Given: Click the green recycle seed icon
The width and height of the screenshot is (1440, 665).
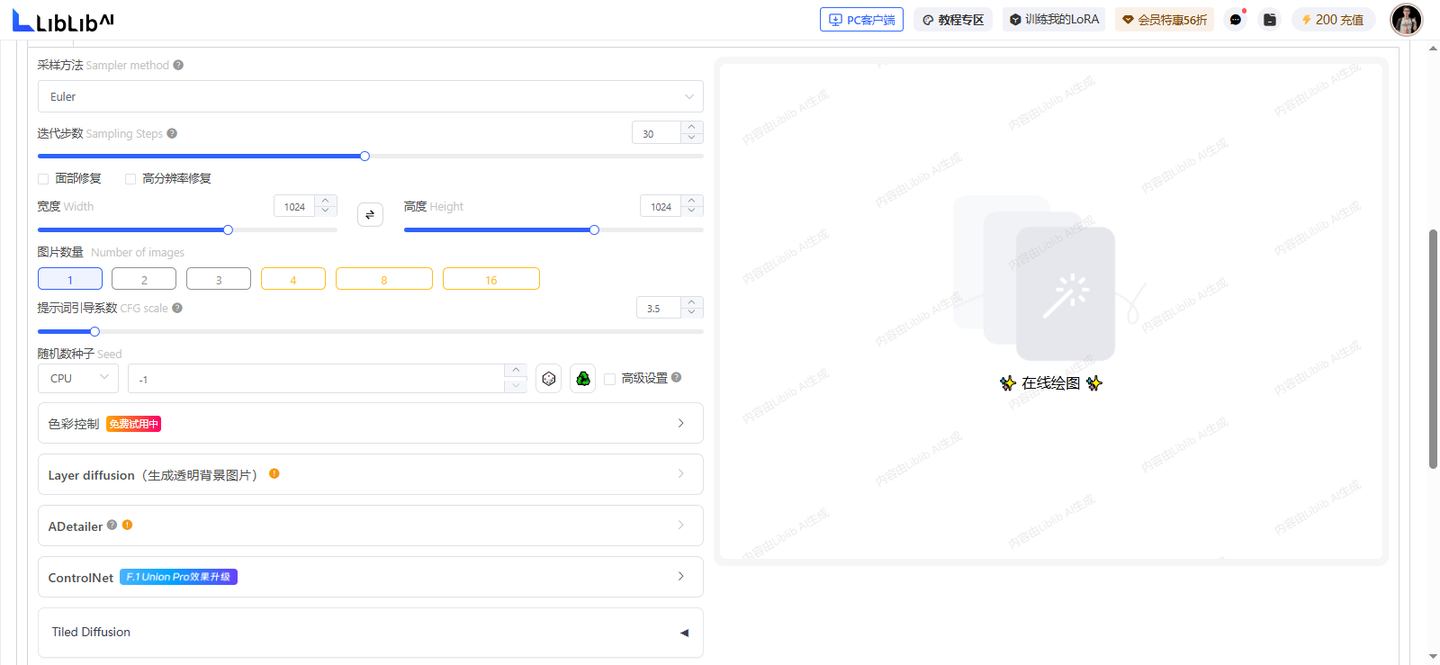Looking at the screenshot, I should click(583, 379).
